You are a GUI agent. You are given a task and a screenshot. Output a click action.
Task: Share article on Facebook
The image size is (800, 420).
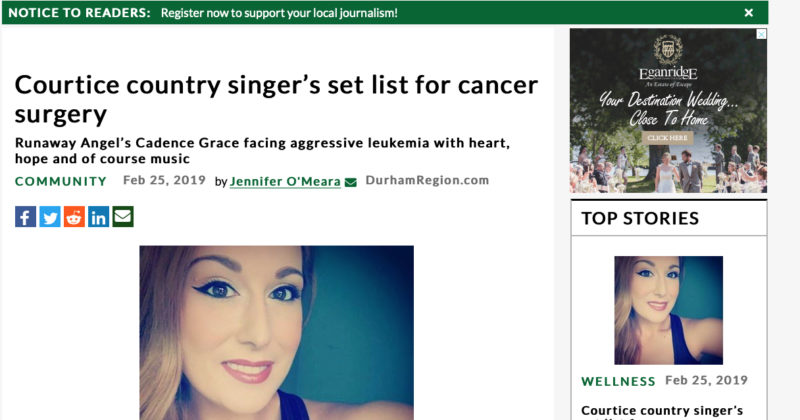pos(26,217)
